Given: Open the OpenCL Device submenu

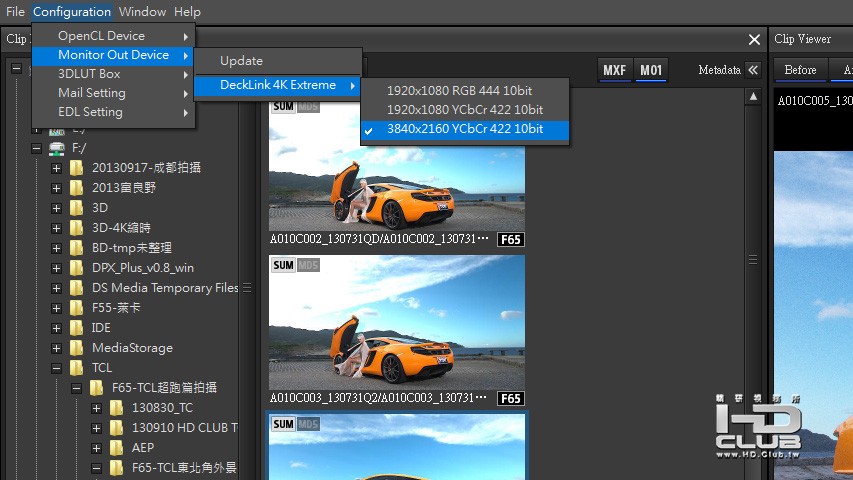Looking at the screenshot, I should pyautogui.click(x=113, y=36).
